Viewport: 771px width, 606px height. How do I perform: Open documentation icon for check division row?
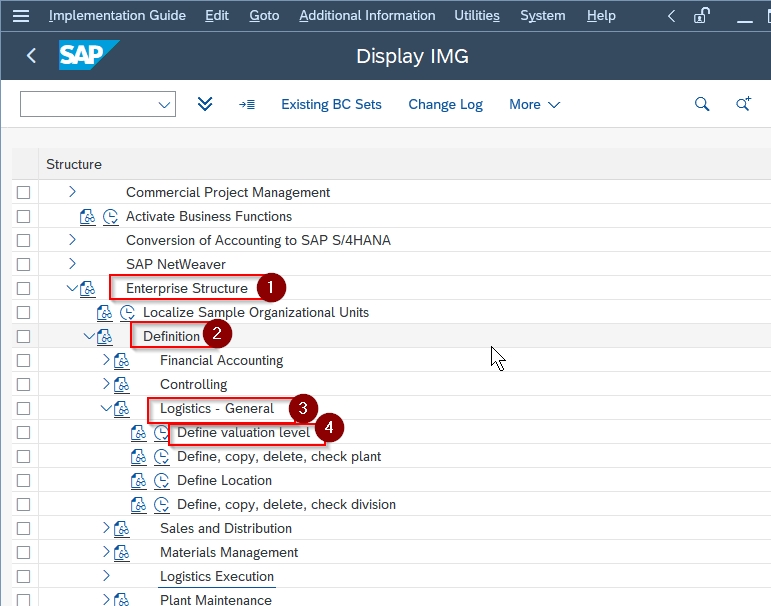pyautogui.click(x=139, y=505)
